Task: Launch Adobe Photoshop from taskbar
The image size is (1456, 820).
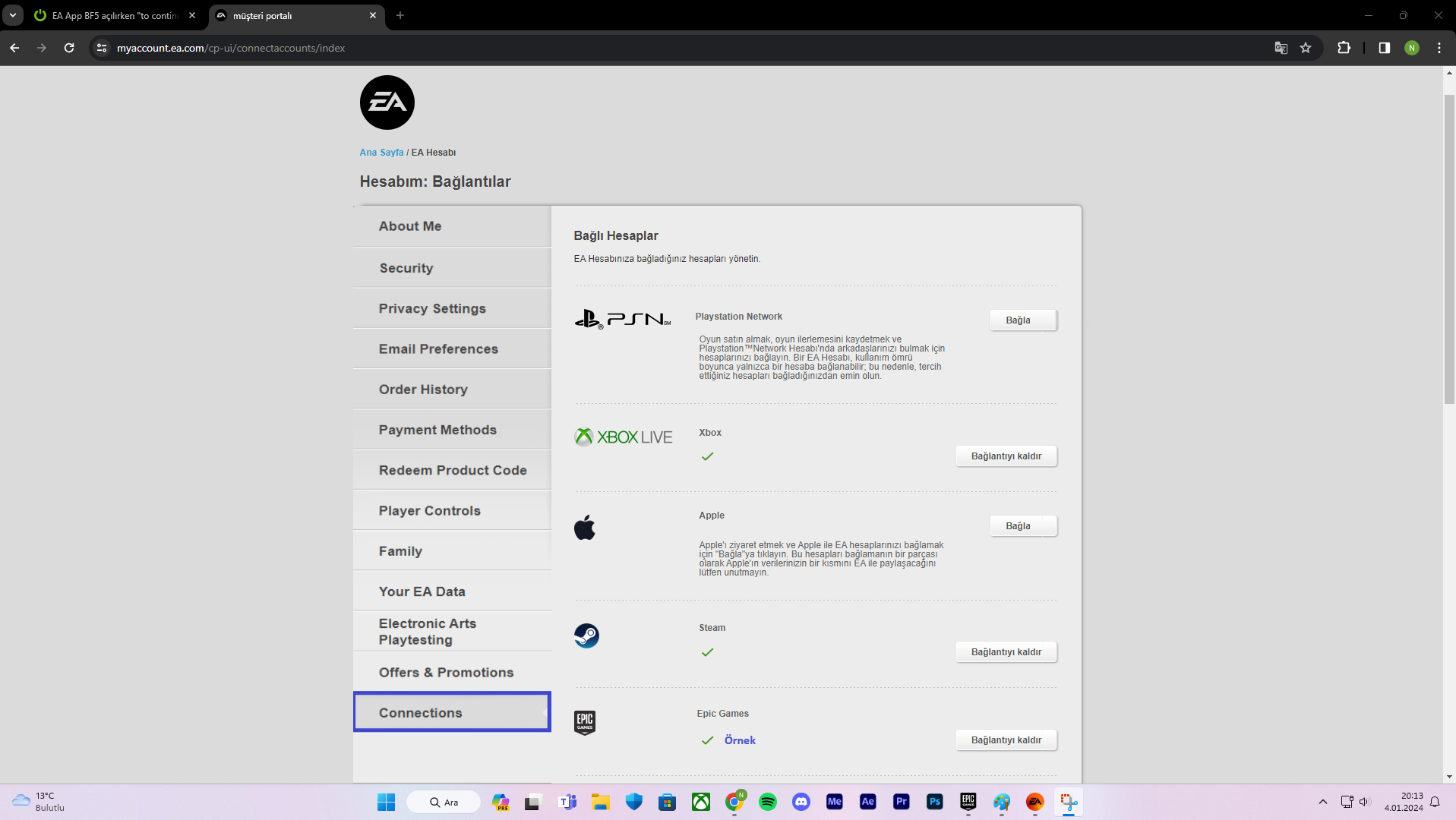Action: point(935,802)
